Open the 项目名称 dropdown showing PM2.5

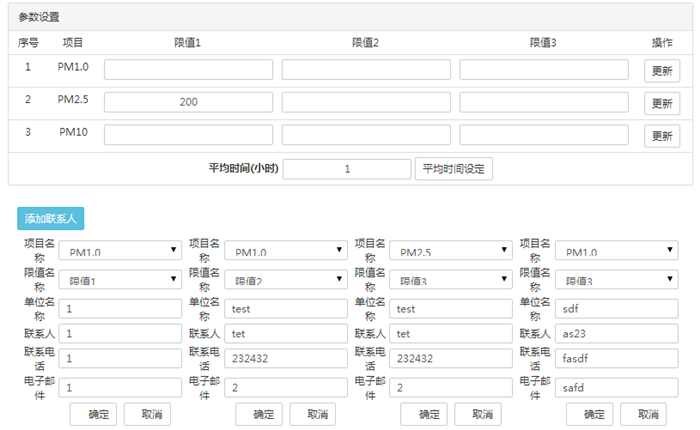[x=451, y=253]
